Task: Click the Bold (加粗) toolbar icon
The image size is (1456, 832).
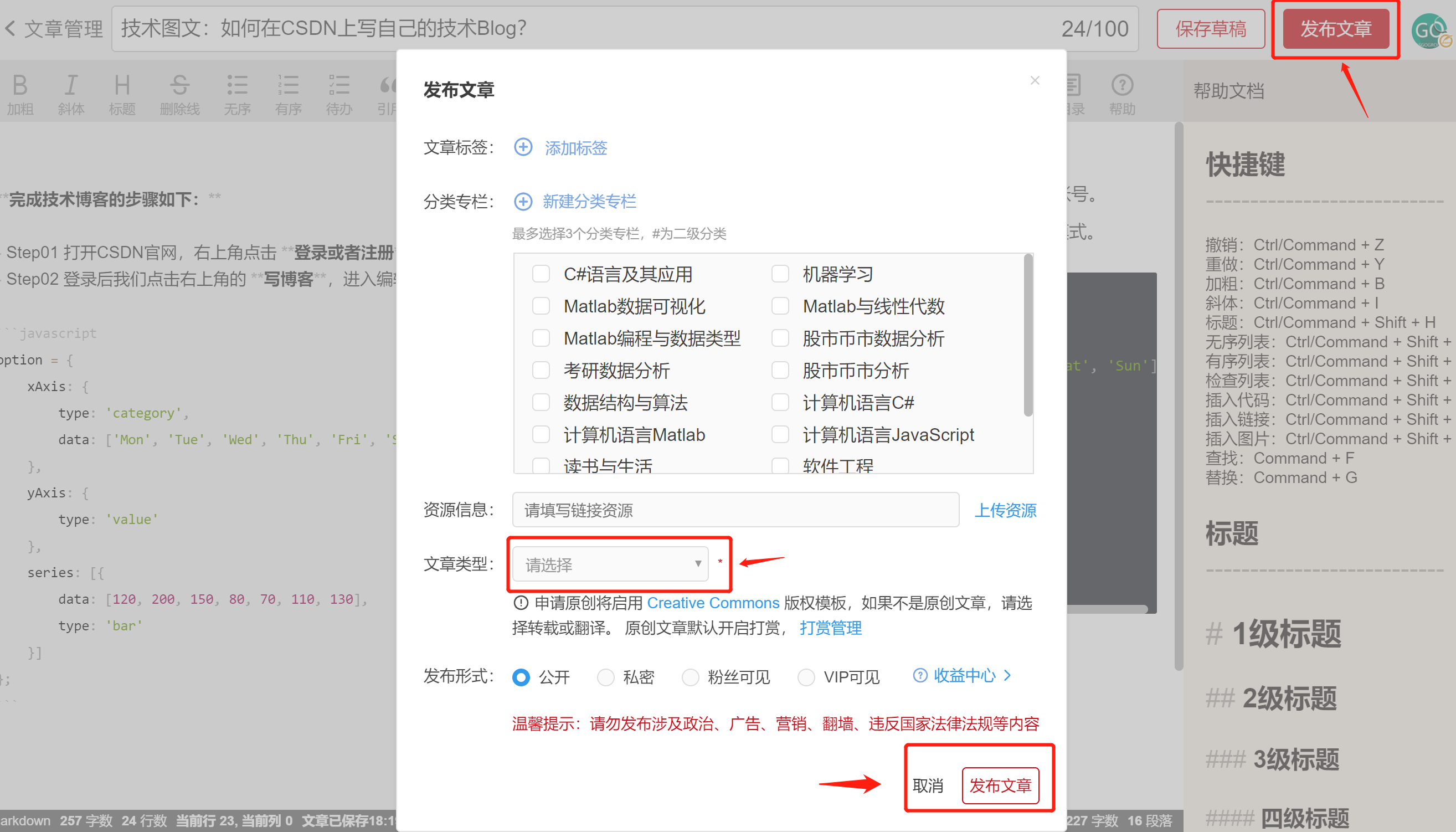Action: [20, 94]
